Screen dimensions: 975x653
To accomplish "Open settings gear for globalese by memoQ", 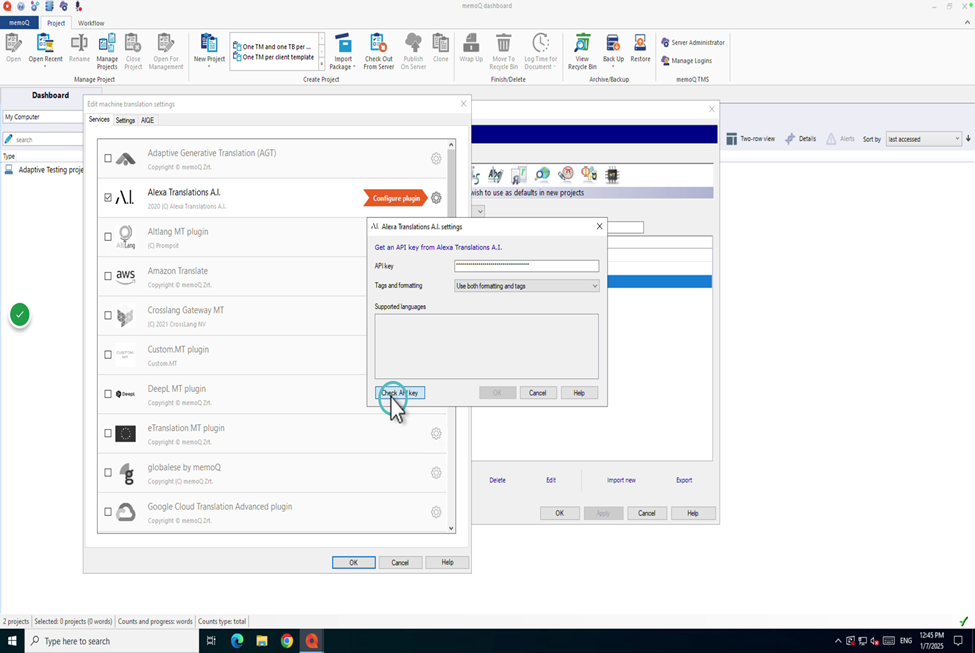I will pos(436,473).
